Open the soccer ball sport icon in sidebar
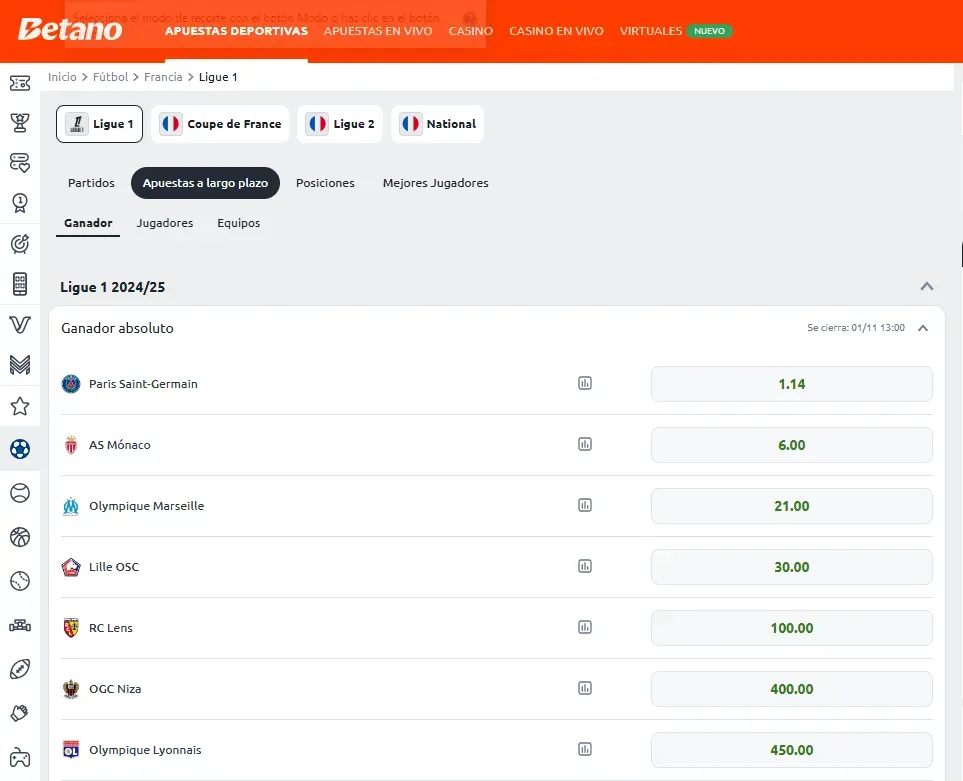963x781 pixels. point(20,450)
